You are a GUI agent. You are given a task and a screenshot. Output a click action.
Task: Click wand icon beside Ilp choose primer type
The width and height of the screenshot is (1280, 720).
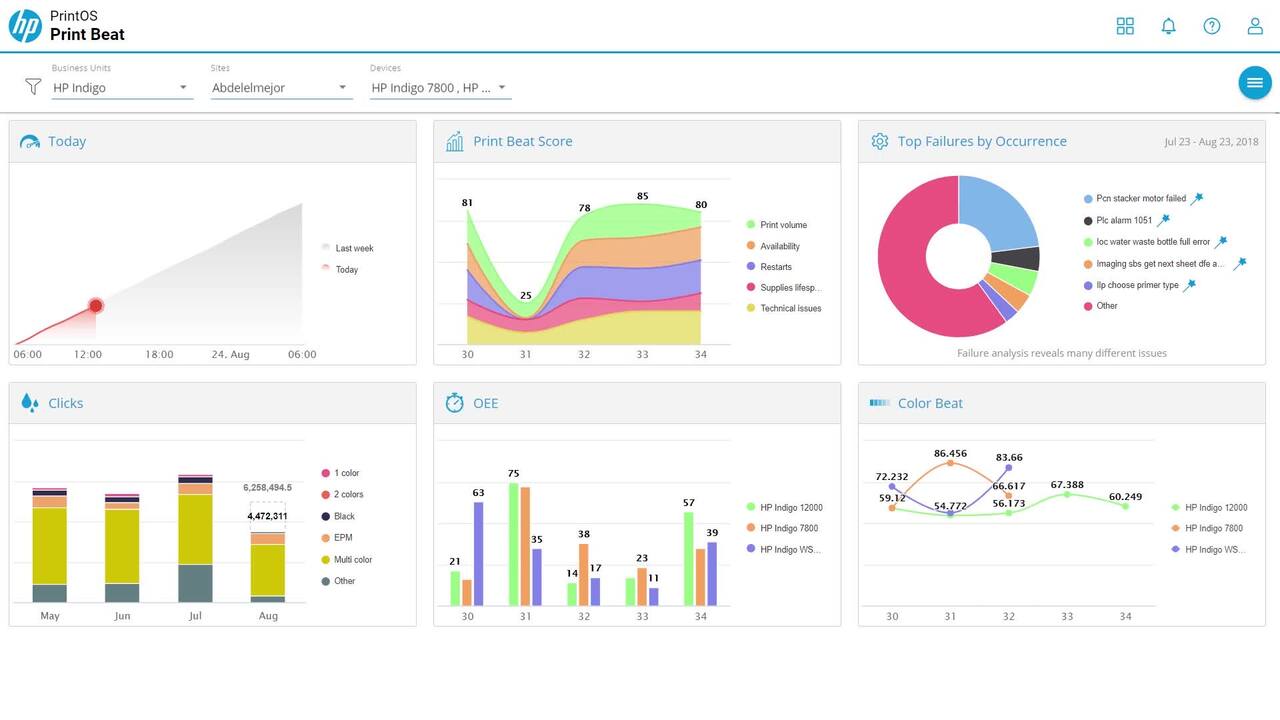click(x=1189, y=285)
